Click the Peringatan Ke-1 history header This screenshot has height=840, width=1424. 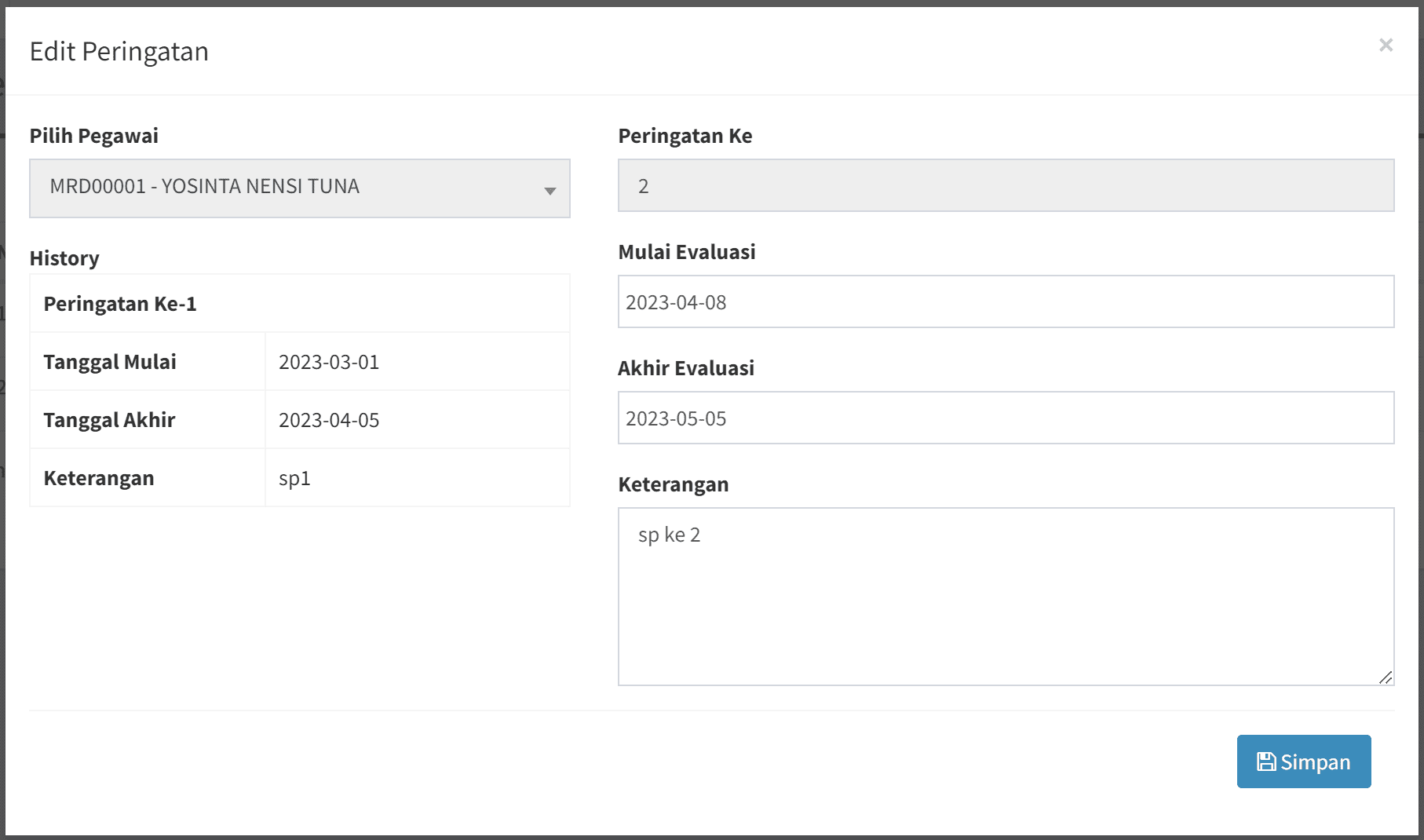(120, 304)
